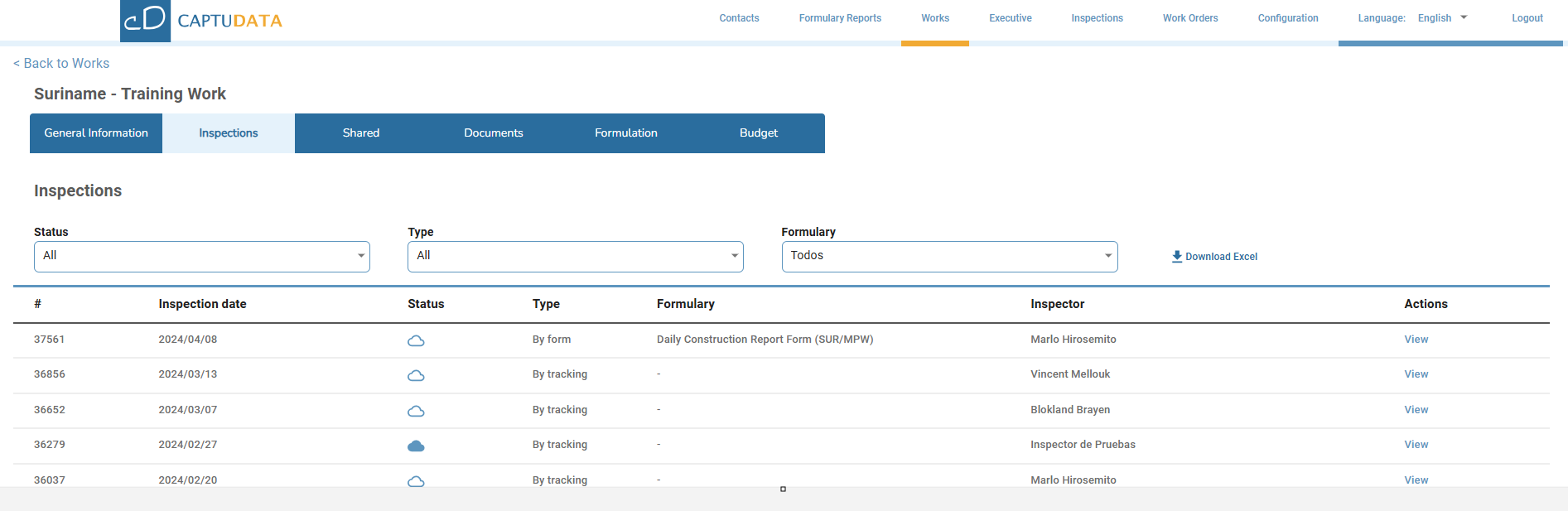
Task: Go to Work Orders menu
Action: pos(1189,18)
